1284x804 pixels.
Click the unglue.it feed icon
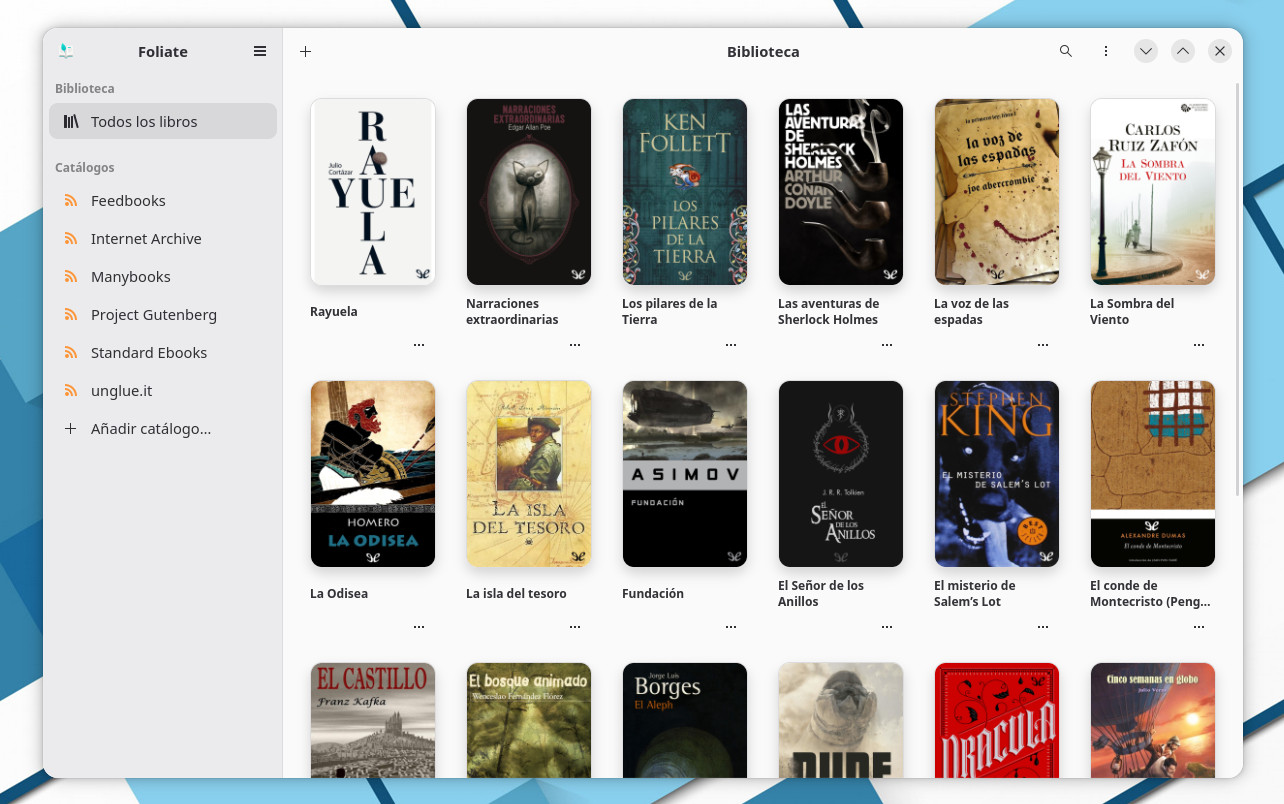(71, 390)
